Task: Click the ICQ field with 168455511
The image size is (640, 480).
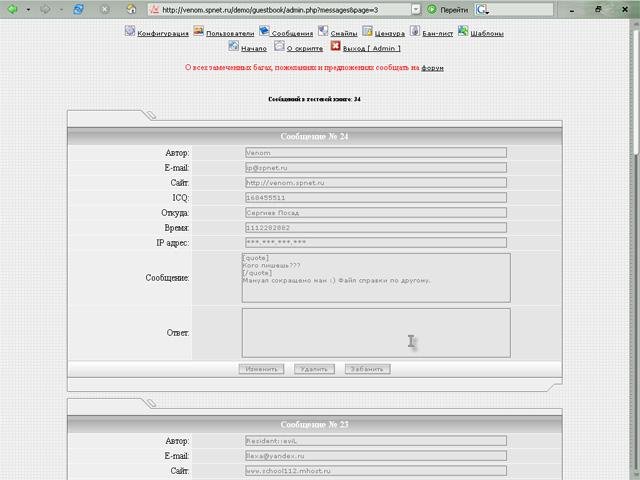Action: 376,198
